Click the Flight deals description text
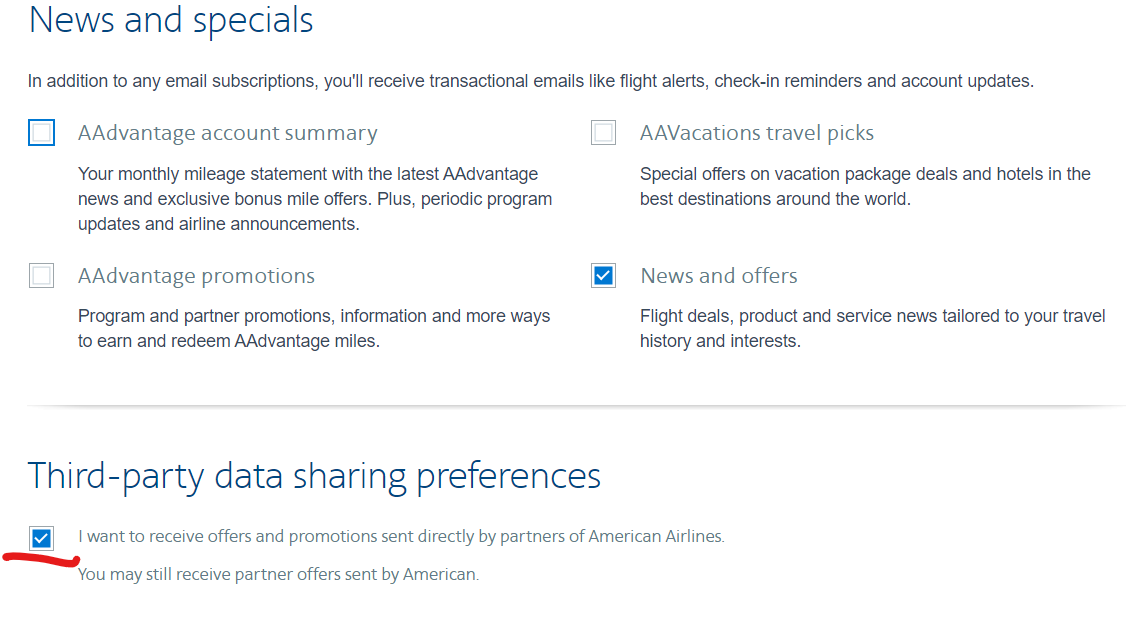The width and height of the screenshot is (1126, 630). point(873,328)
